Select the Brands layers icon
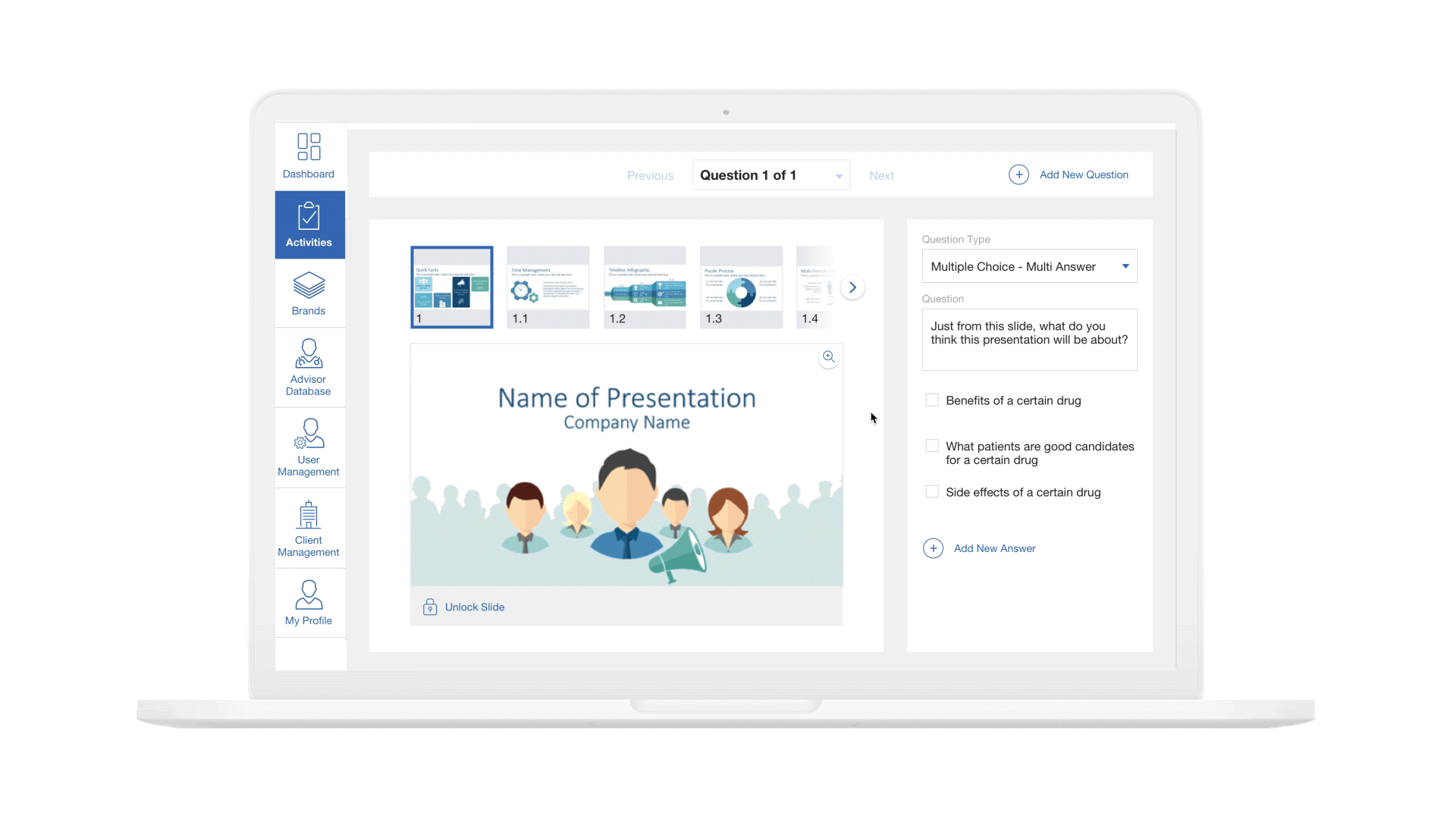1456x819 pixels. 309,293
